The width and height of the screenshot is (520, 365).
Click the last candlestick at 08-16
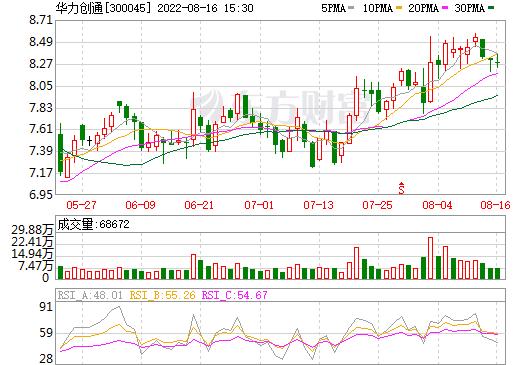(x=497, y=60)
